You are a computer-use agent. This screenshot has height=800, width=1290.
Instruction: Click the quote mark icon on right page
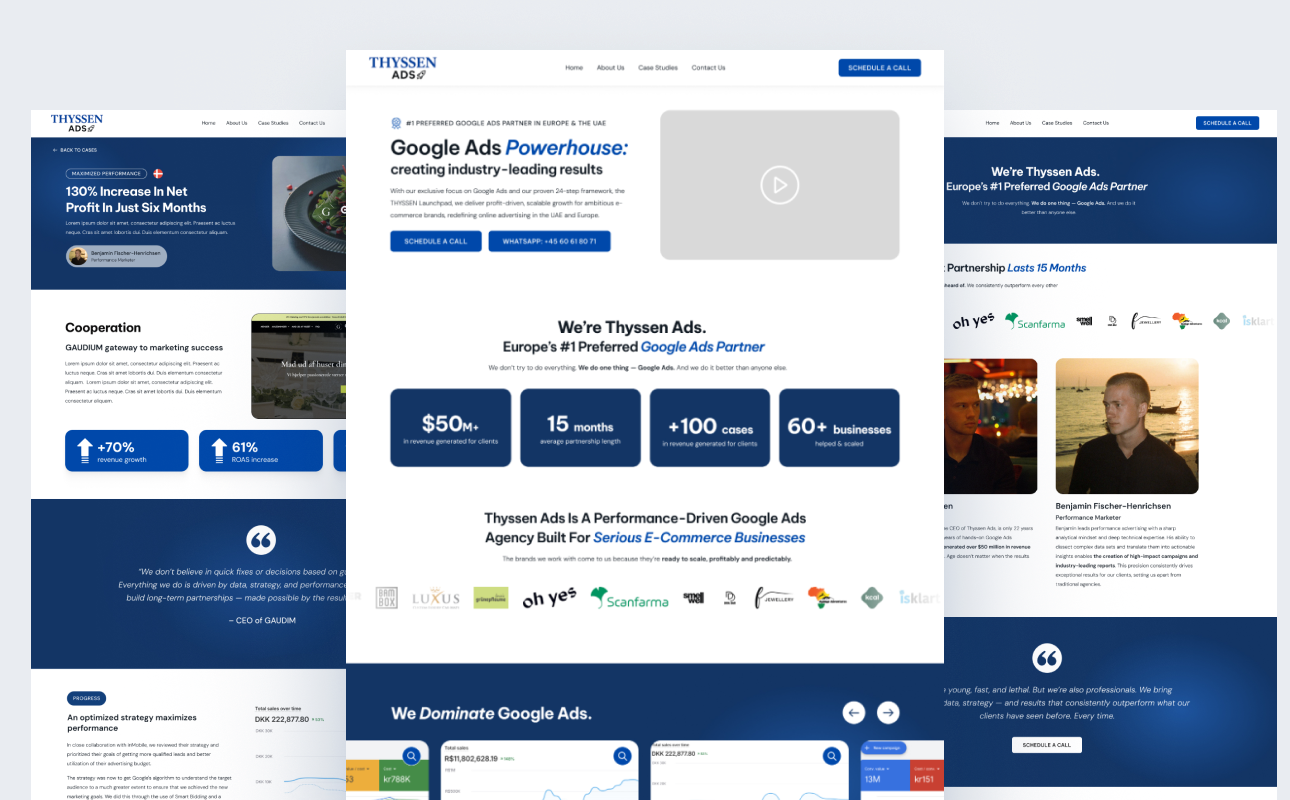1047,658
